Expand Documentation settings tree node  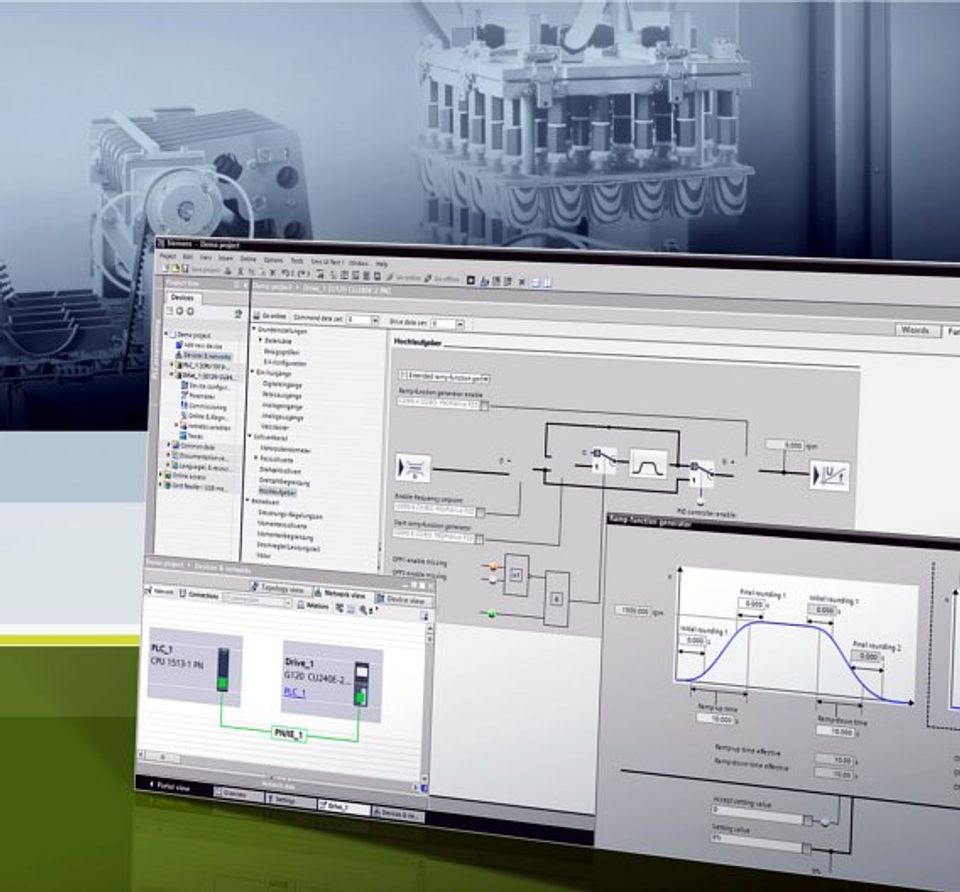169,457
